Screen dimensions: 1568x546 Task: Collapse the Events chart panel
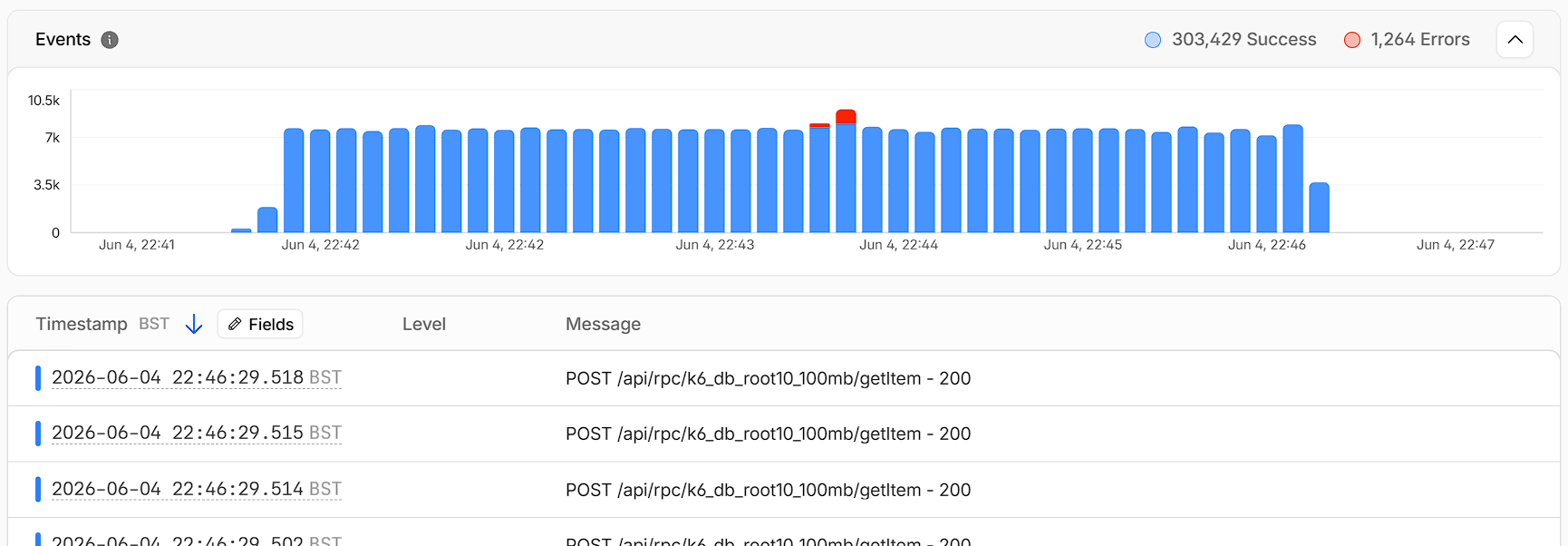1515,40
